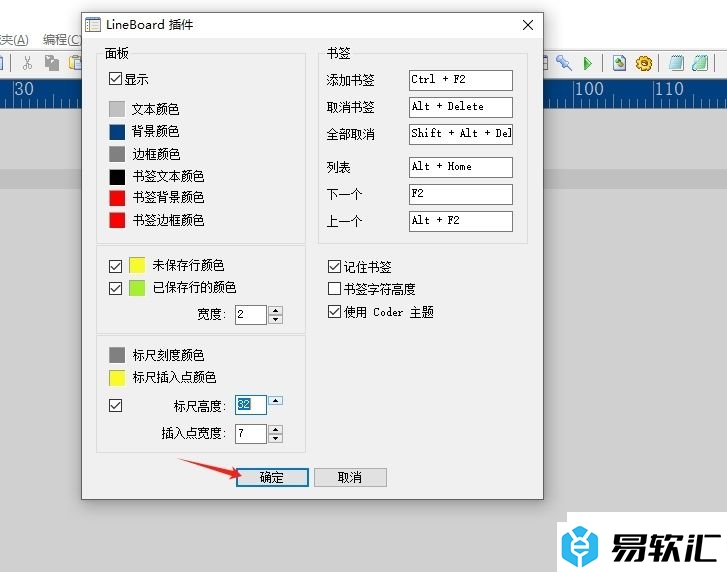Pick the 文本颜色 light gray swatch
The image size is (727, 572).
pos(117,109)
